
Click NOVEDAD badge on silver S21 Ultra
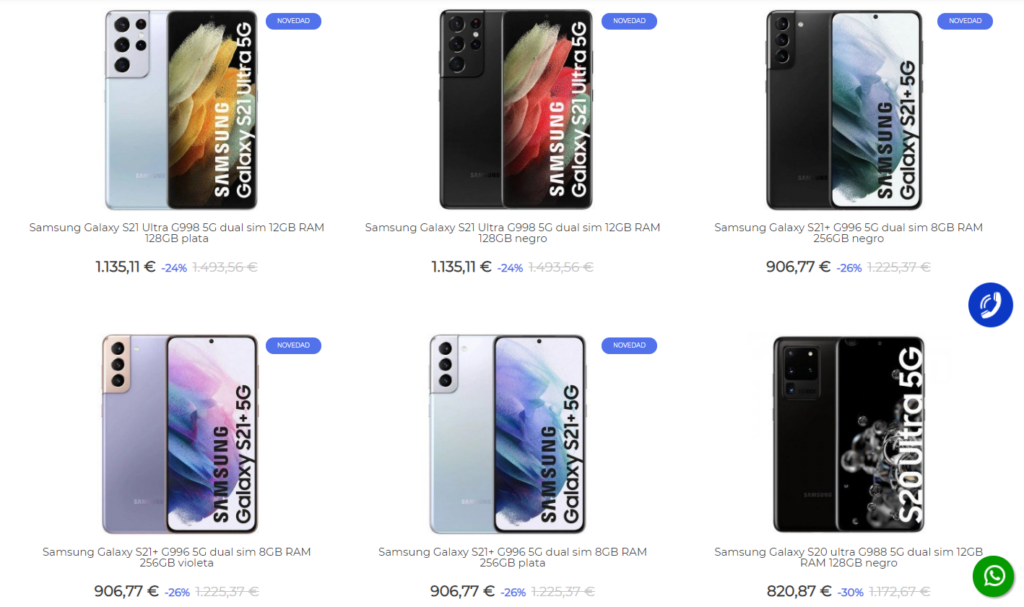coord(293,20)
